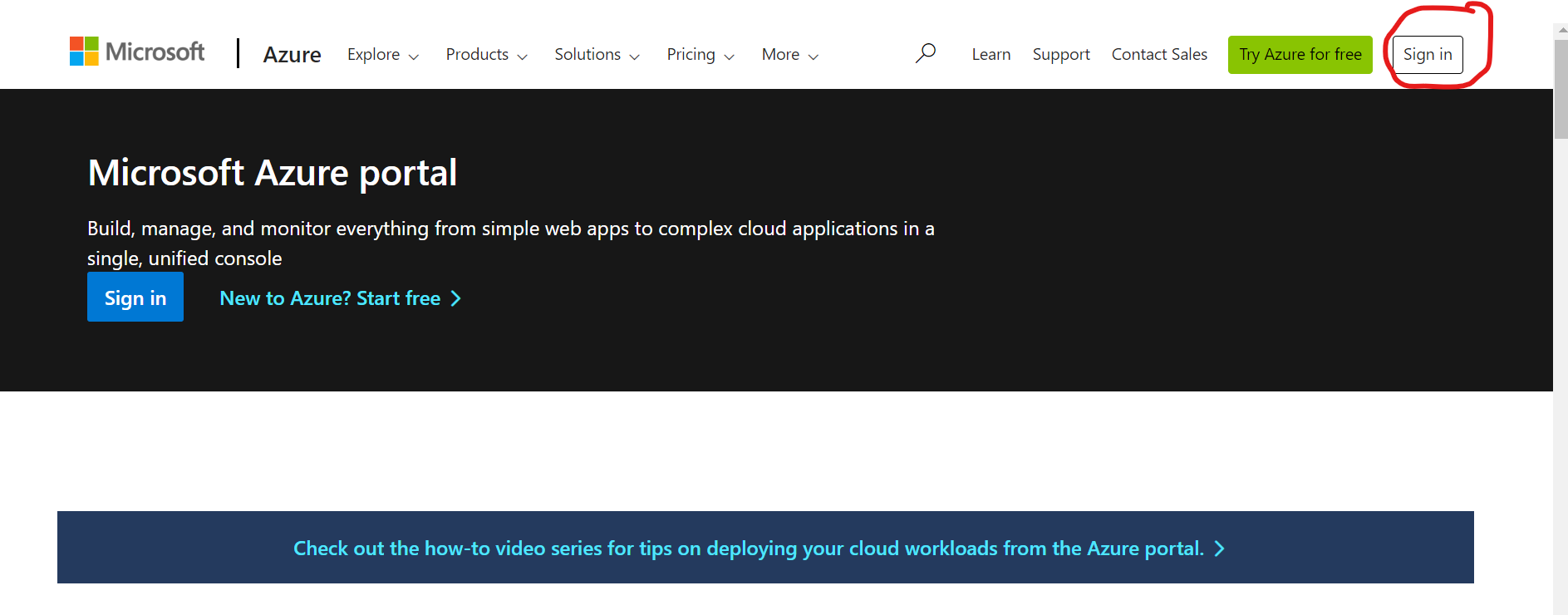Click the scrollbar up arrow
1568x615 pixels.
tap(1561, 30)
